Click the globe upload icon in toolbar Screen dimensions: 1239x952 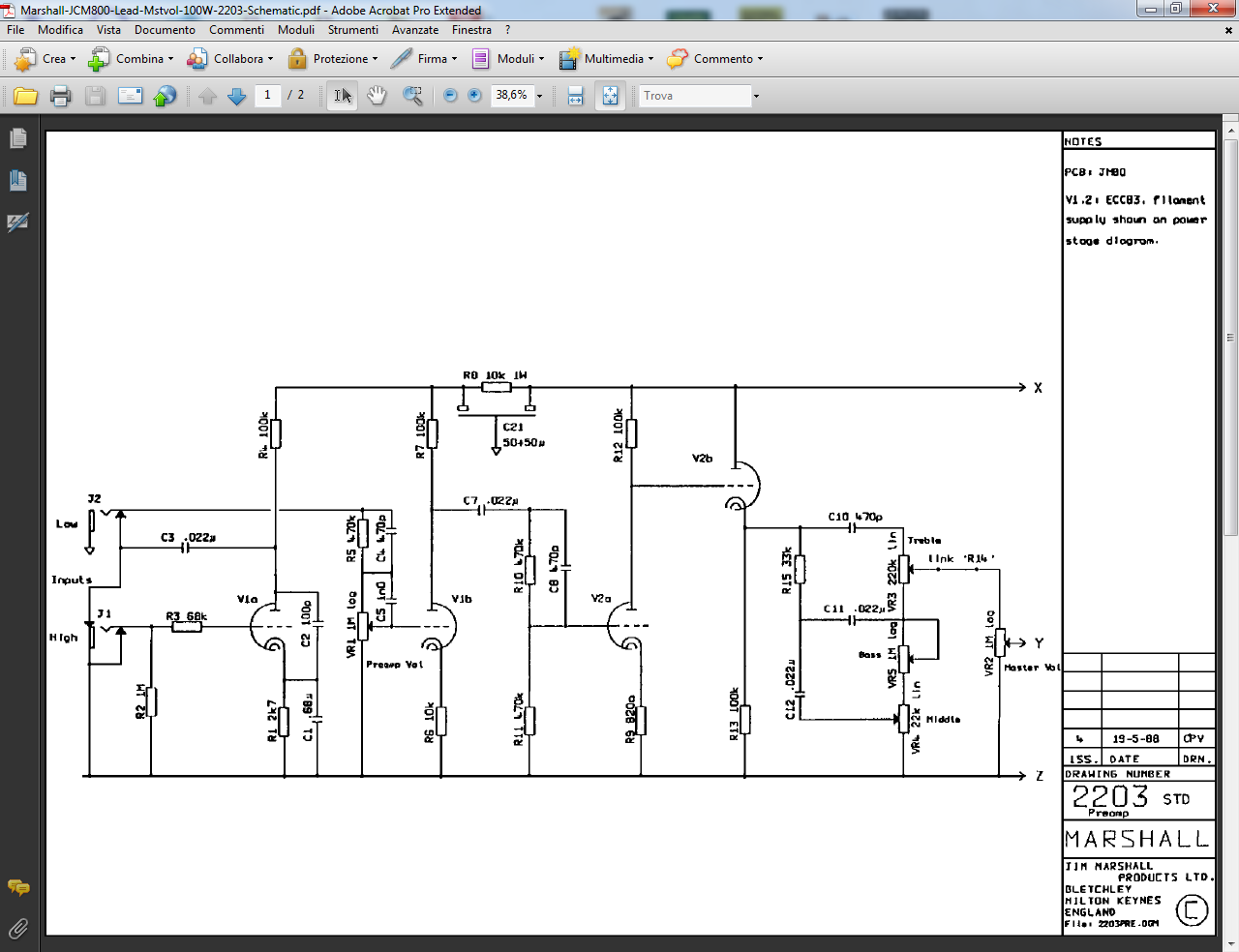[166, 96]
